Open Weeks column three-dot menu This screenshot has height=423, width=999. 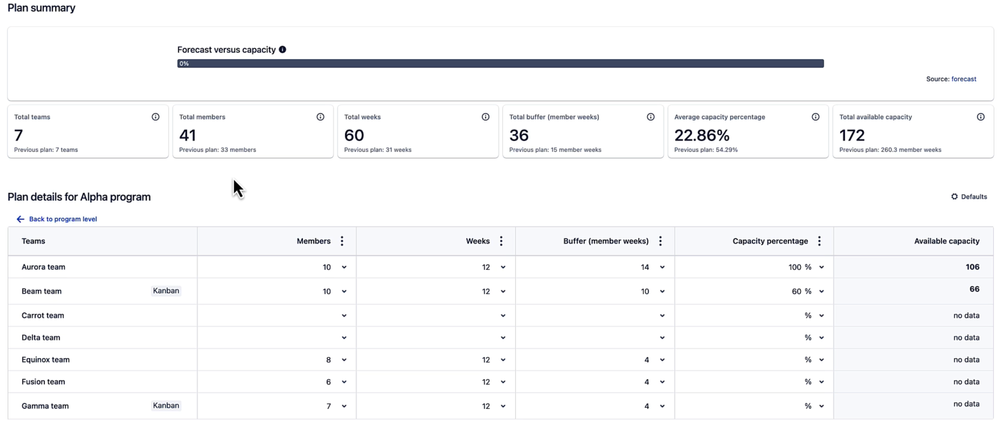click(x=501, y=241)
